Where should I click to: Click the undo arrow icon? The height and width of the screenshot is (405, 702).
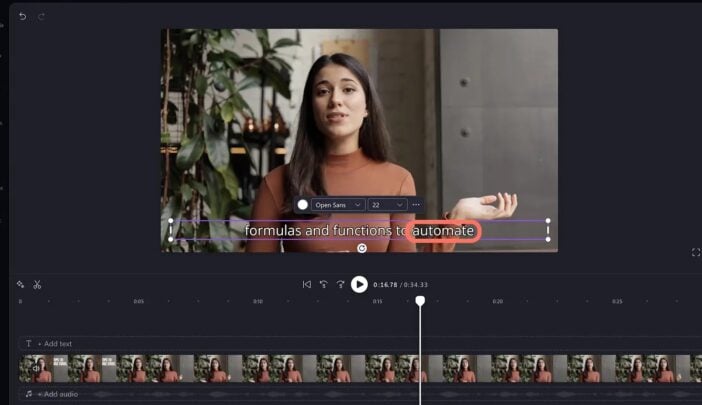click(x=23, y=16)
